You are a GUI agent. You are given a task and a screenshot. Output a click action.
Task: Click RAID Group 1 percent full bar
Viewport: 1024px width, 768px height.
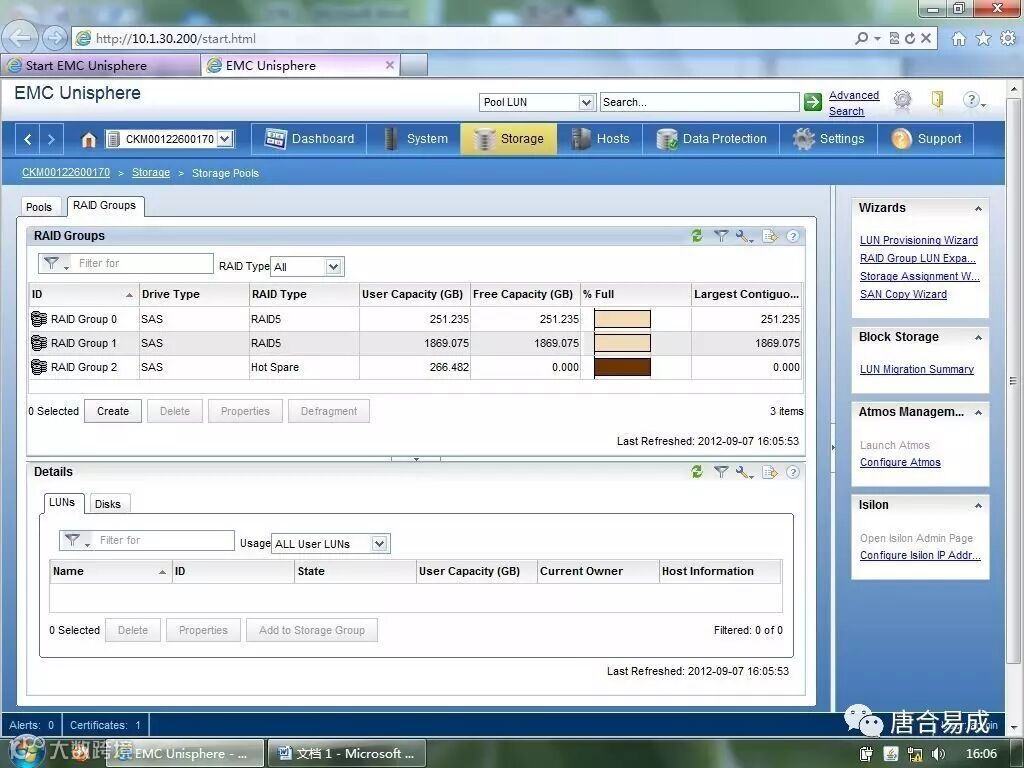pyautogui.click(x=622, y=343)
